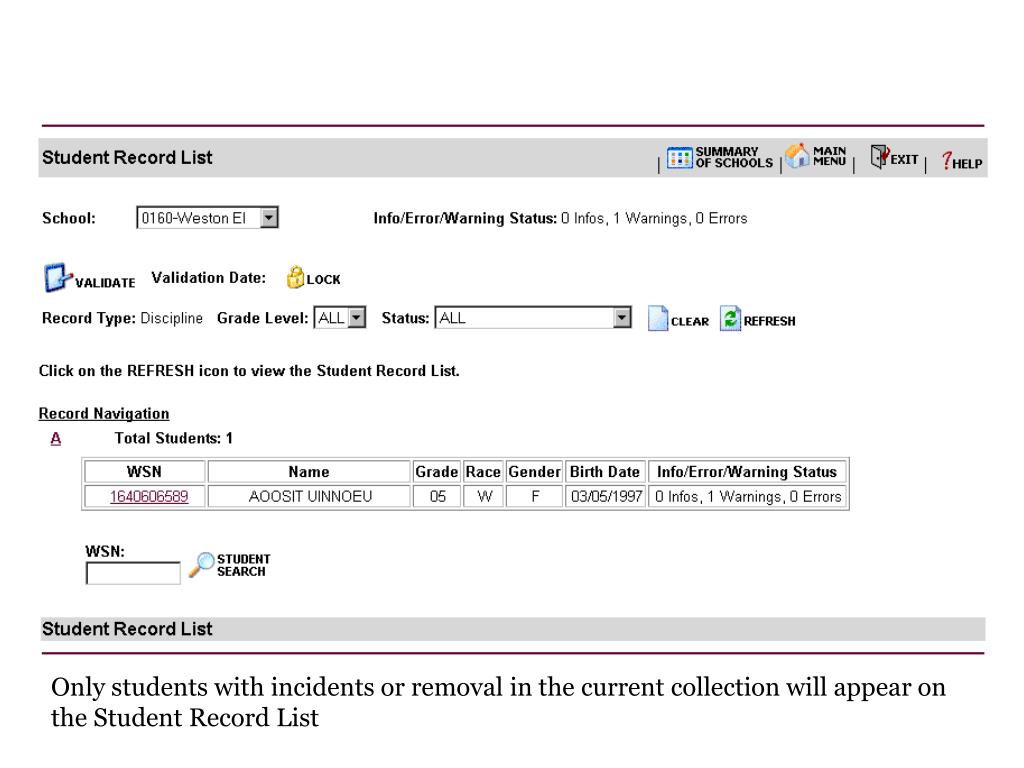Click row status 0 Infos, 1 Warnings cell
Viewport: 1024px width, 768px height.
[x=748, y=496]
